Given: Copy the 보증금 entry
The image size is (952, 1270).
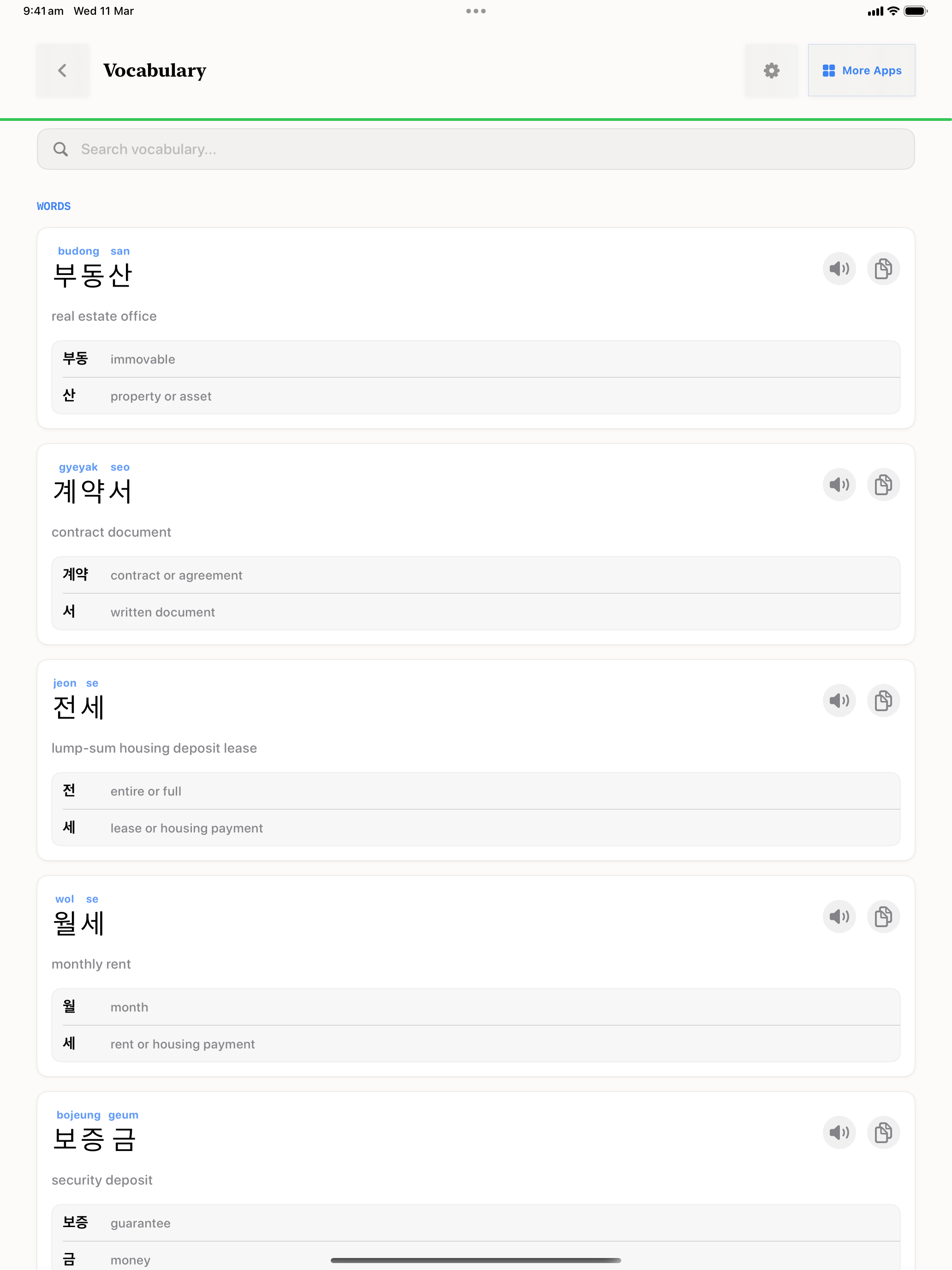Looking at the screenshot, I should tap(882, 1132).
